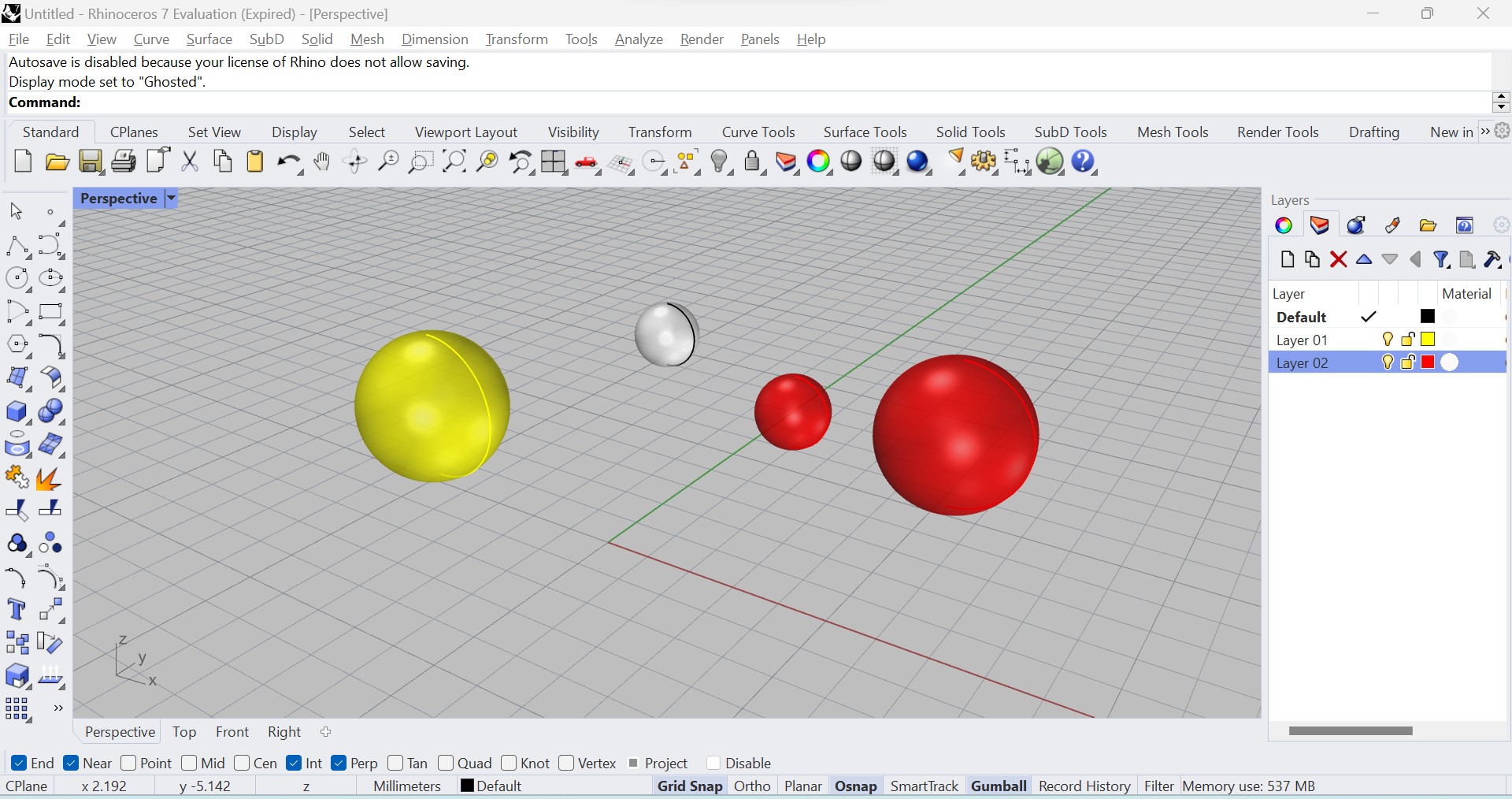Toggle the End osnap checkbox
1512x799 pixels.
click(x=20, y=763)
